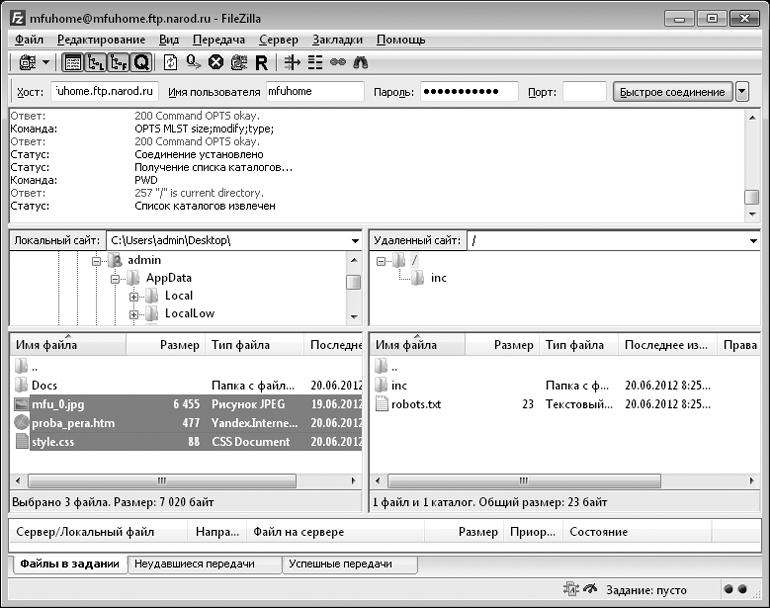Click queue Сервер/Локальный файл column header
Image resolution: width=770 pixels, height=608 pixels.
click(x=99, y=532)
